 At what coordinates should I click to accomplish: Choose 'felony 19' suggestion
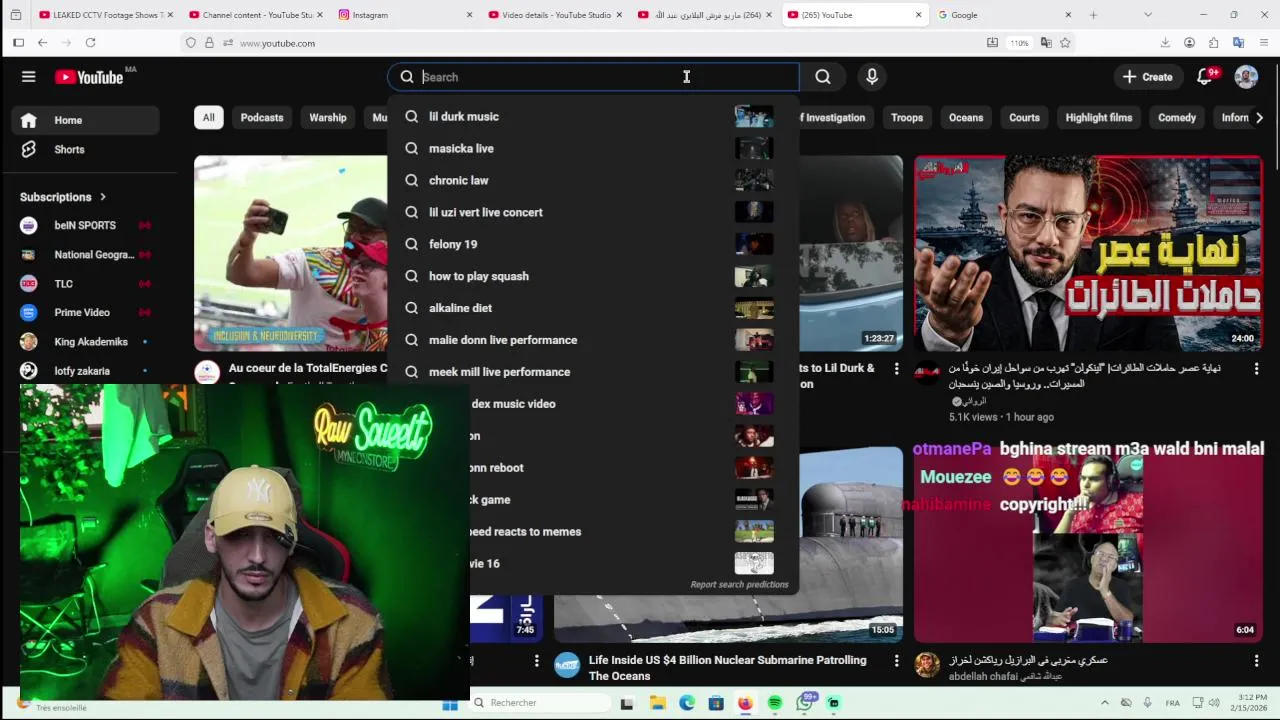(x=593, y=244)
